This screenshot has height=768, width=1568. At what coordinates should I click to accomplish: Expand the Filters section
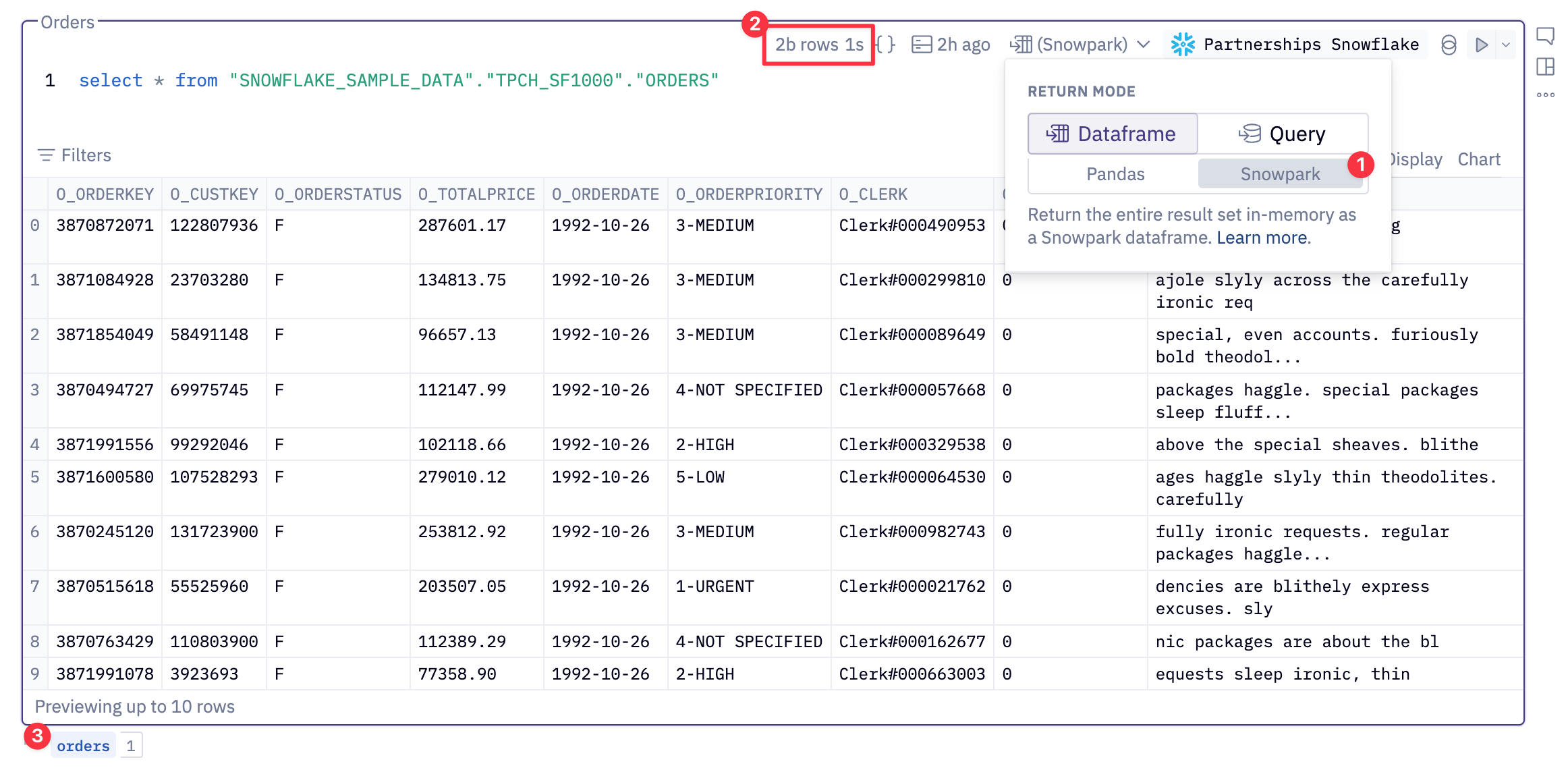74,155
